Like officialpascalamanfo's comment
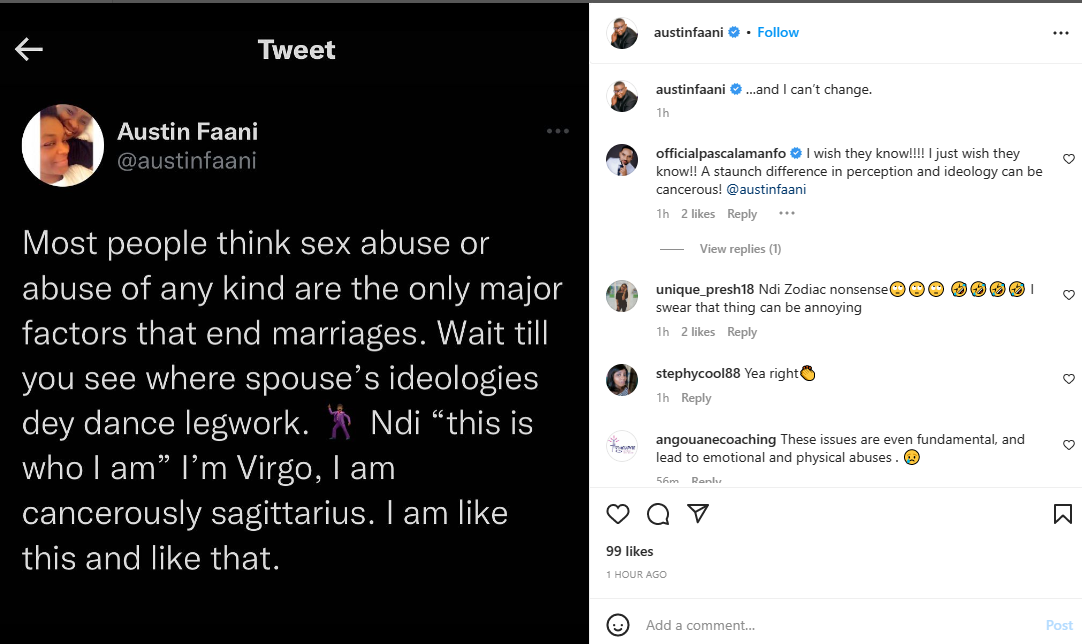 (x=1069, y=159)
